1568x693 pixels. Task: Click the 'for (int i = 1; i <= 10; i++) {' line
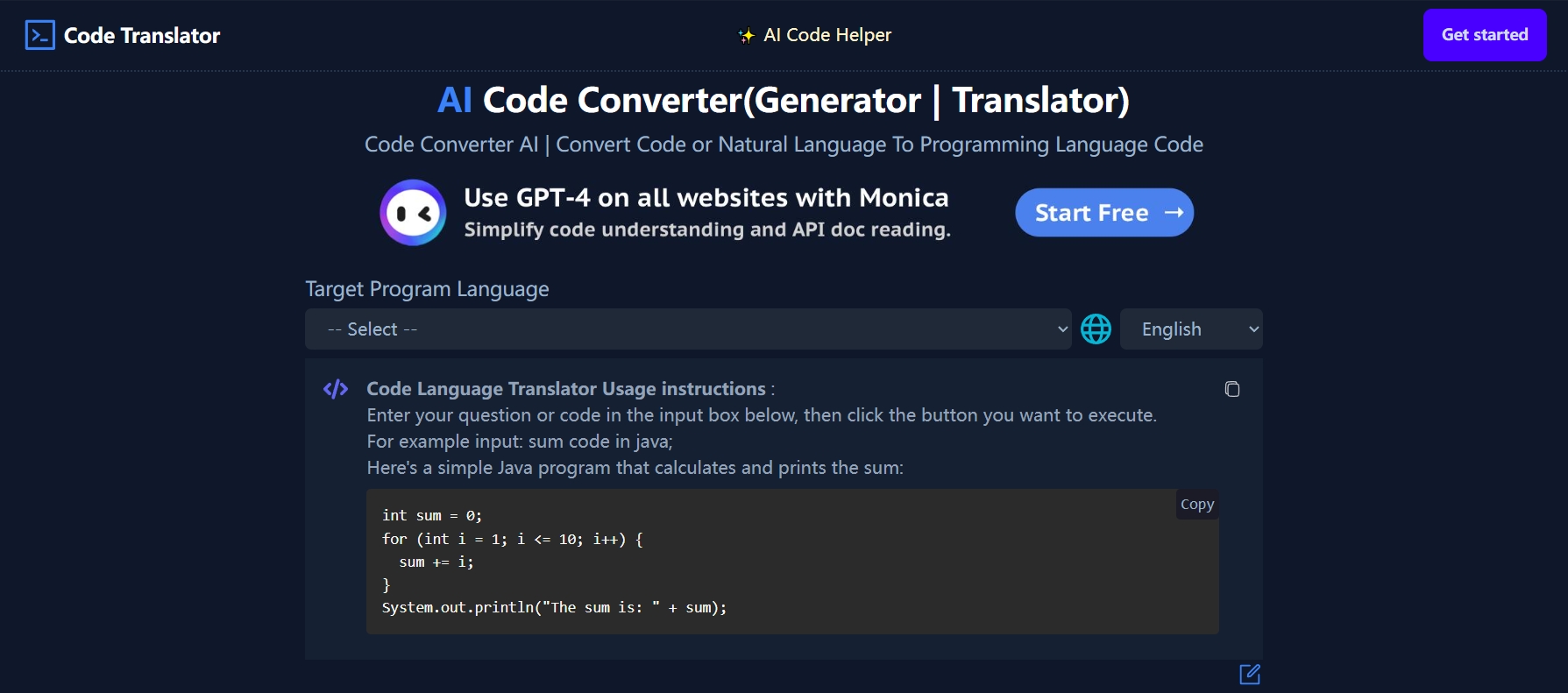coord(513,539)
